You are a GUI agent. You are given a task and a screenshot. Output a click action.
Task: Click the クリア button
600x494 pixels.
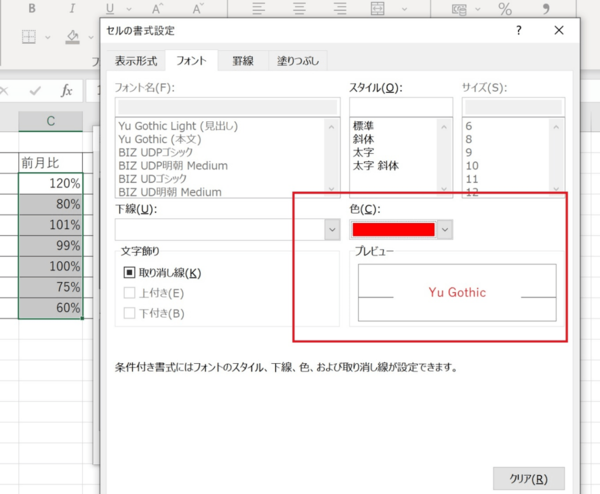click(x=528, y=478)
